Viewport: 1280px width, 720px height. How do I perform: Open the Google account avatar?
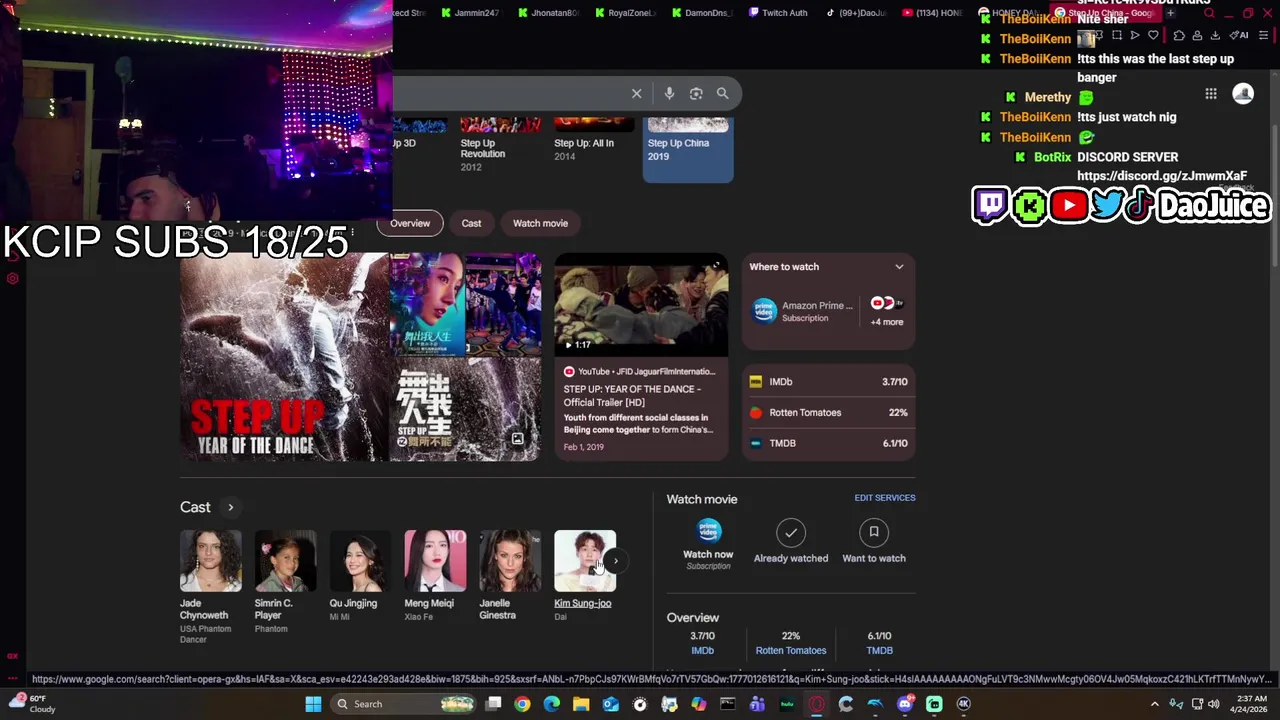point(1243,94)
